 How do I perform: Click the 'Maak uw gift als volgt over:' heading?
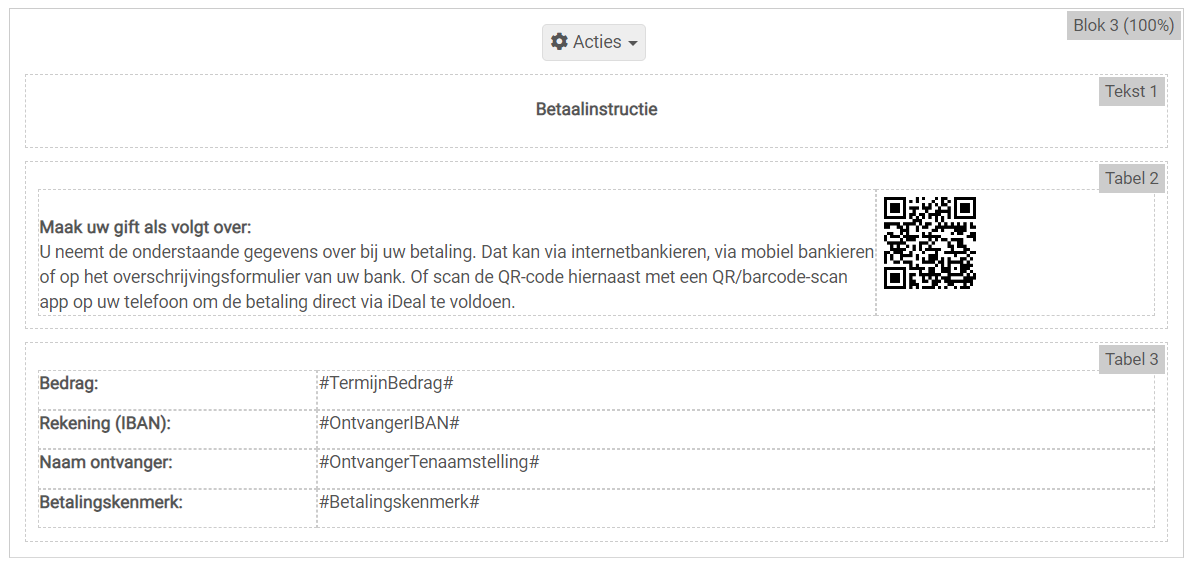click(145, 227)
